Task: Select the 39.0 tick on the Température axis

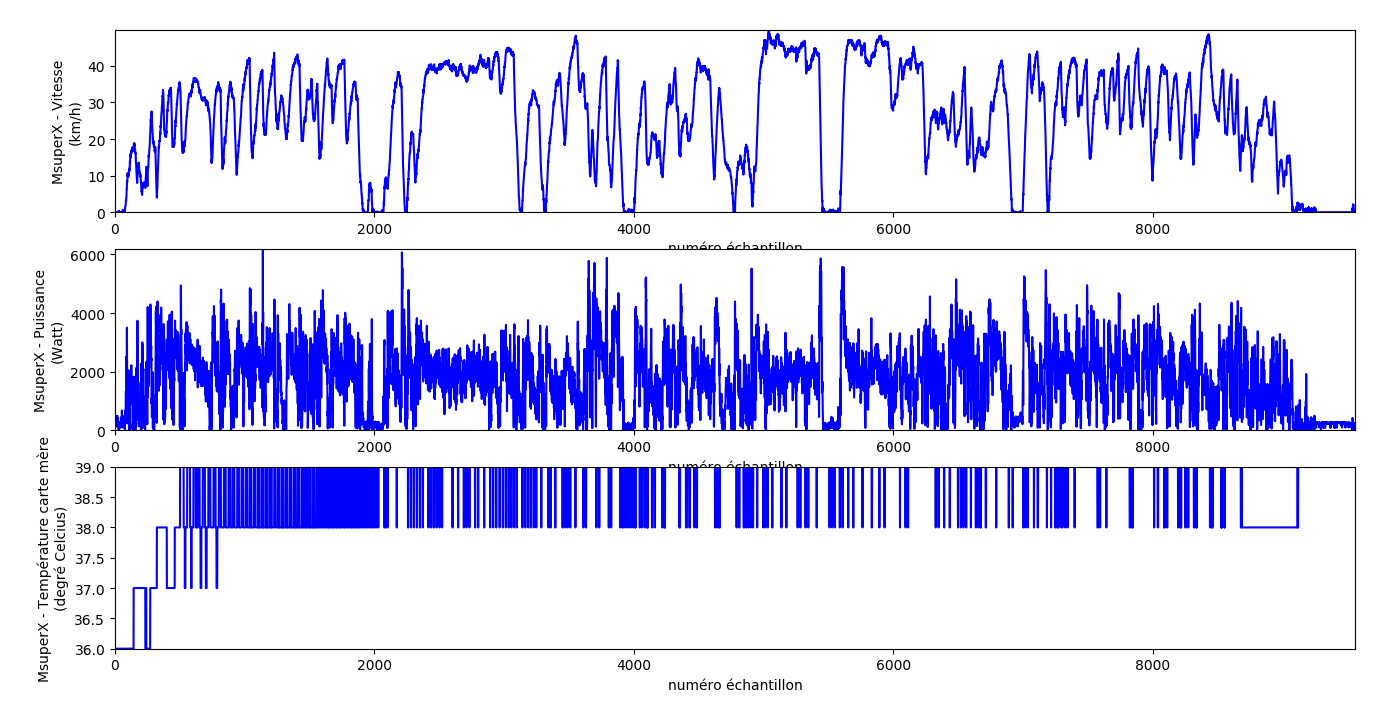Action: tap(92, 468)
